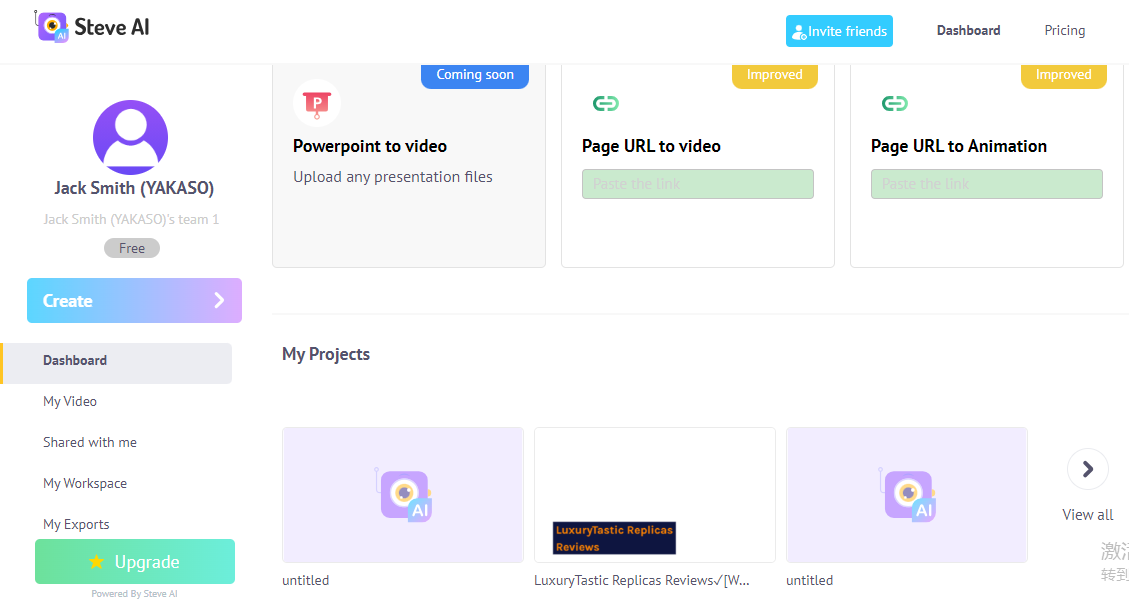Click link icon above Page URL to Animation
1129x616 pixels.
pyautogui.click(x=894, y=104)
